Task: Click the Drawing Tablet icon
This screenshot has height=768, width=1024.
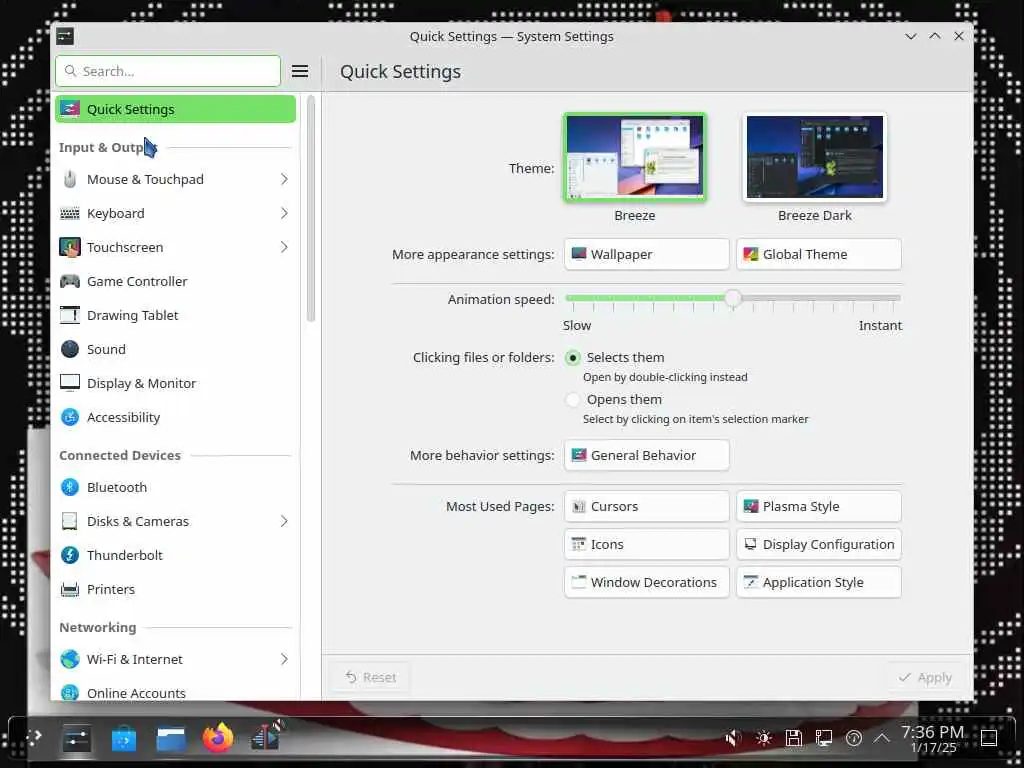Action: [70, 315]
